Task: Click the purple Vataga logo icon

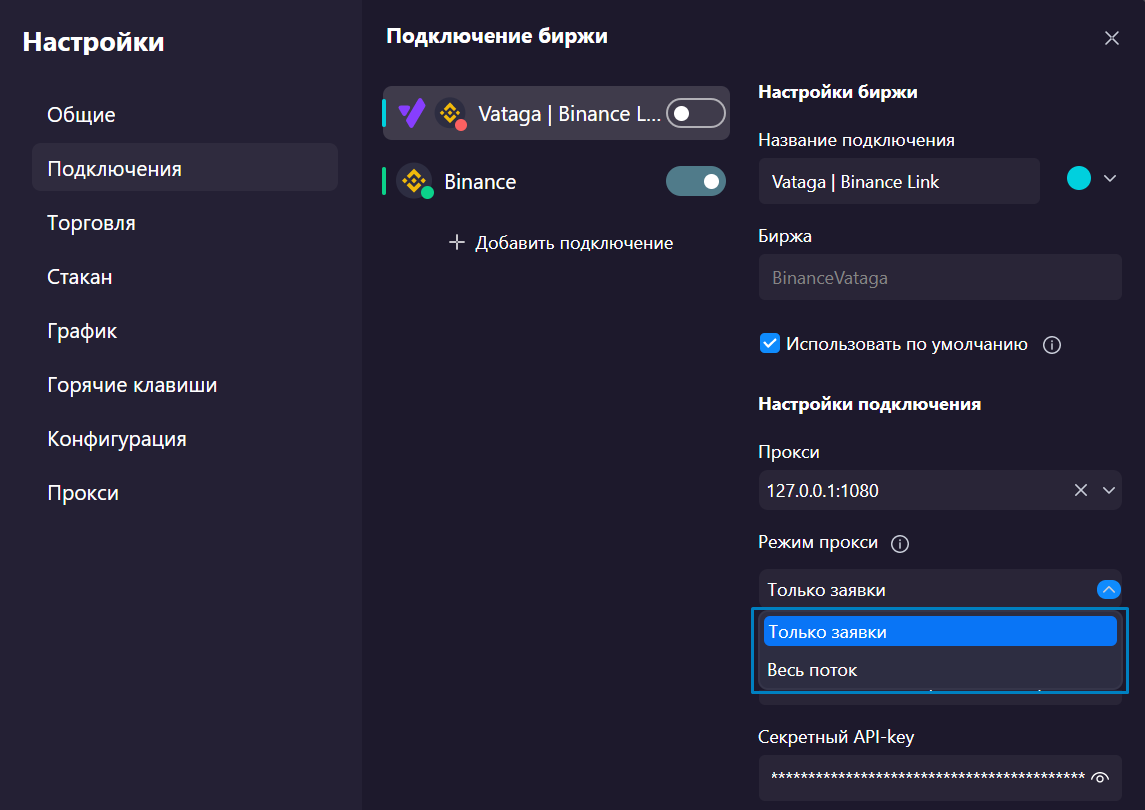Action: point(412,113)
